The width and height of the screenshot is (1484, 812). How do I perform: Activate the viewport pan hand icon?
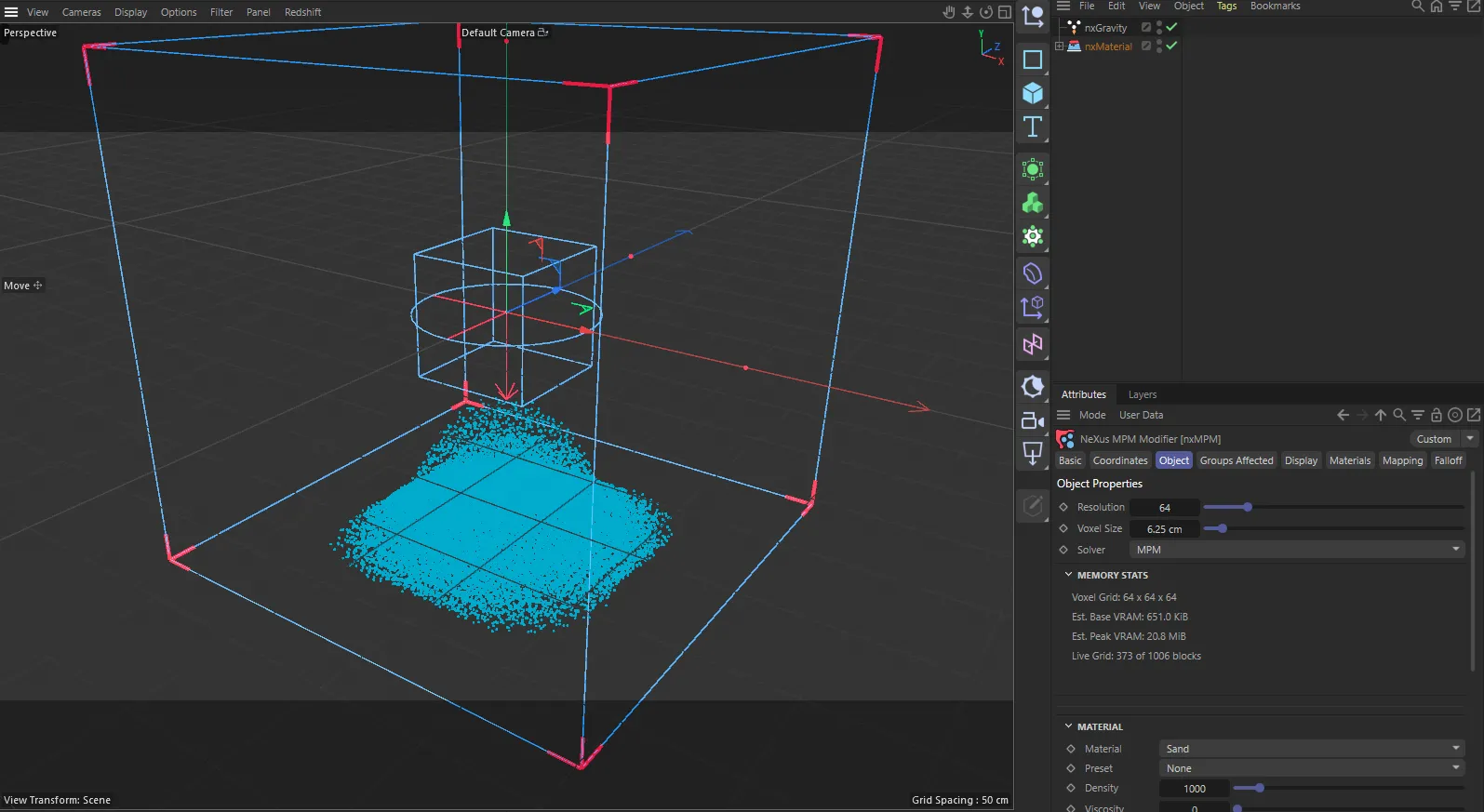coord(949,12)
